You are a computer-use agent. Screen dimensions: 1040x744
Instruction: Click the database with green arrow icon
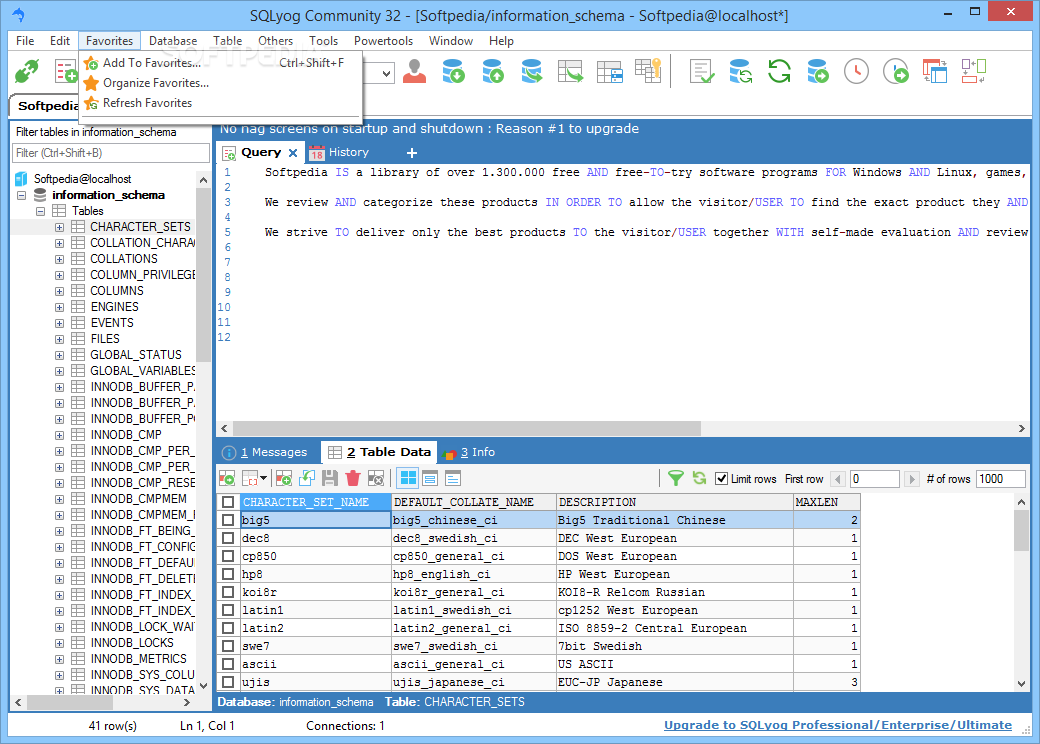tap(818, 71)
